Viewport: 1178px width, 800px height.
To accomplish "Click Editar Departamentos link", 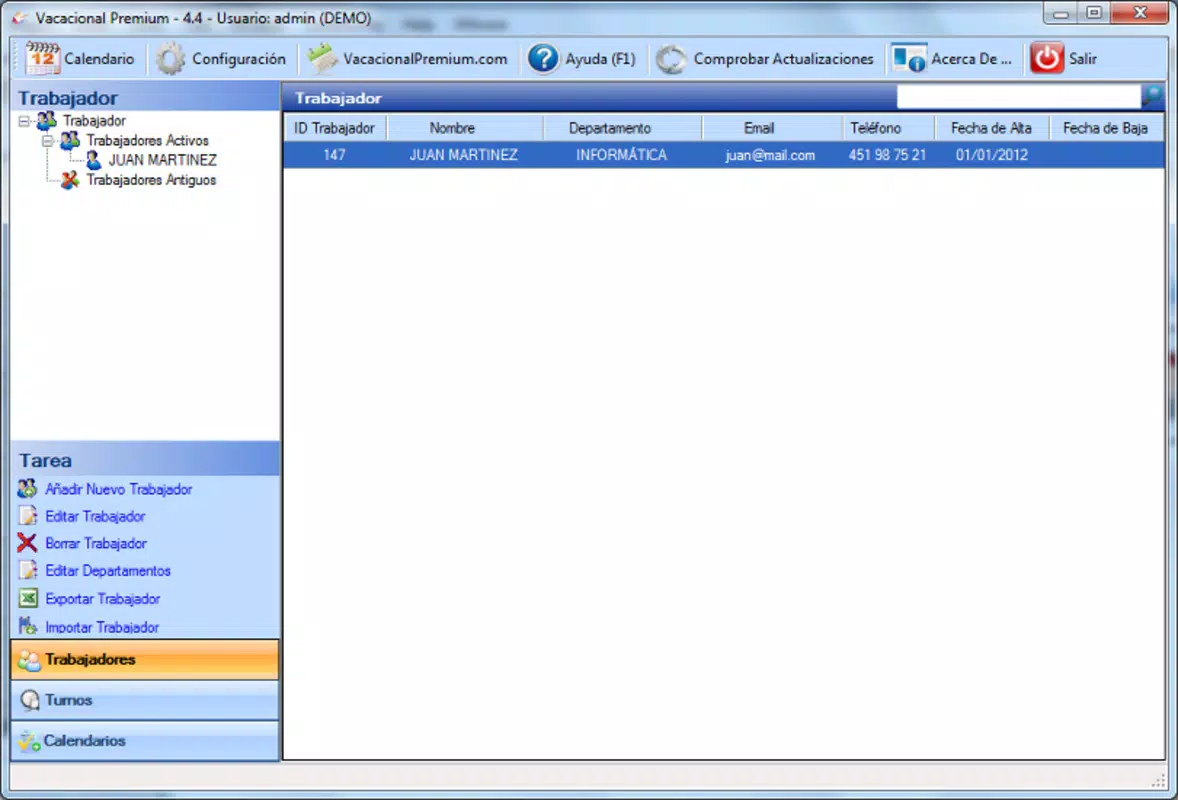I will pos(108,570).
